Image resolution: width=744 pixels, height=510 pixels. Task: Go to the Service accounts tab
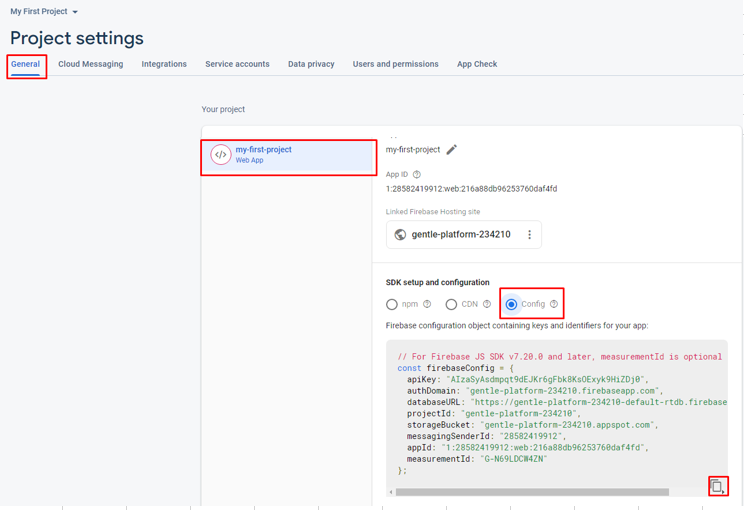coord(237,64)
